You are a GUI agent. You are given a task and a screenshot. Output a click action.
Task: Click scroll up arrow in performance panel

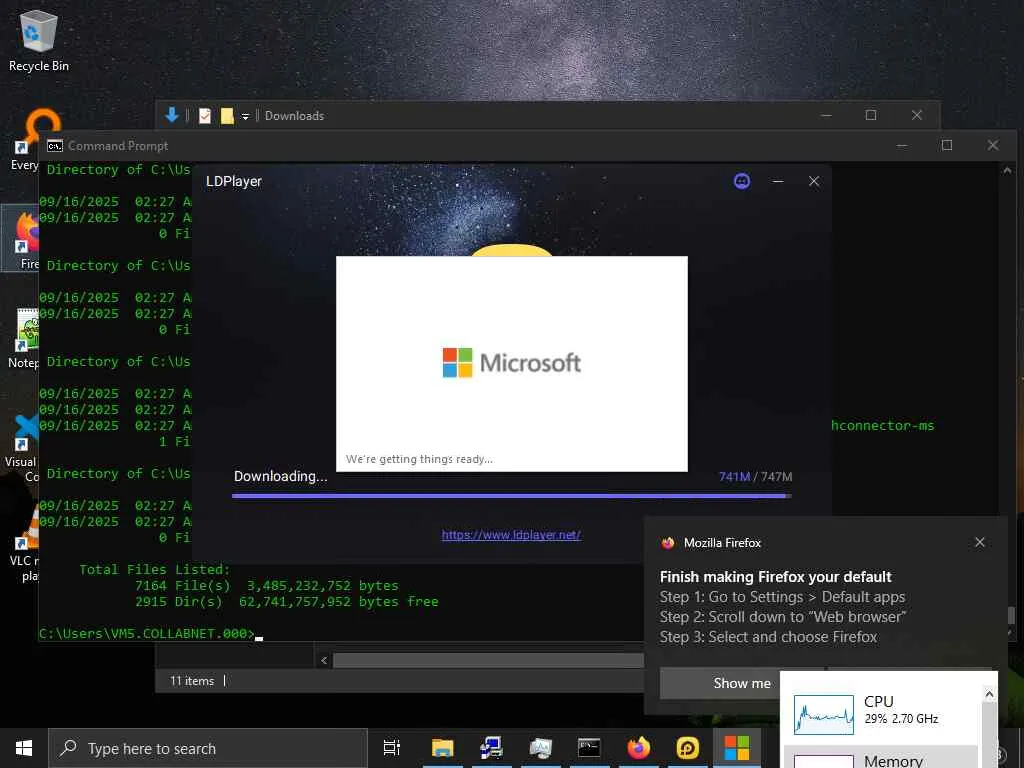click(989, 694)
